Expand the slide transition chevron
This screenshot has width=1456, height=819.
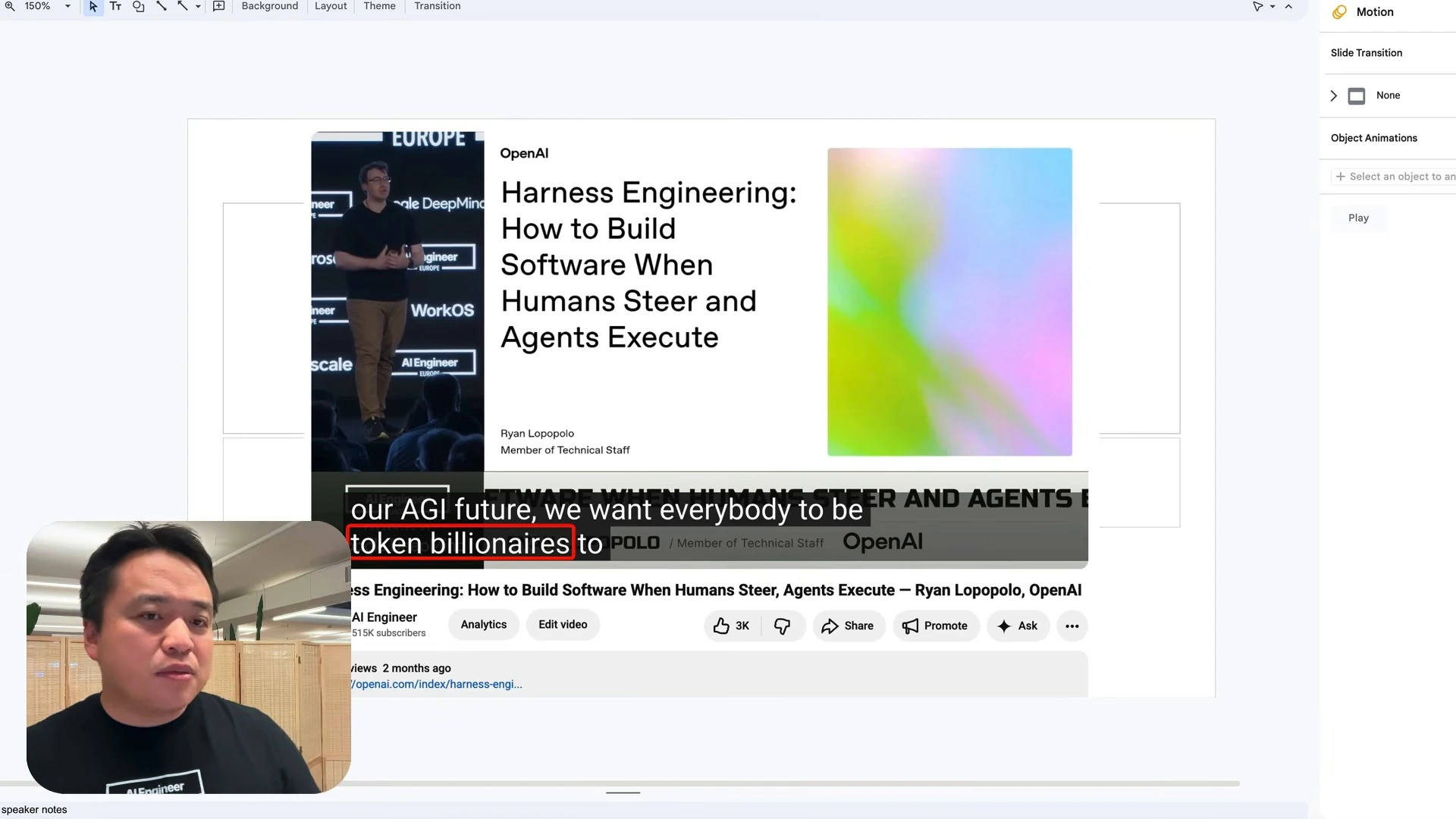click(1334, 96)
